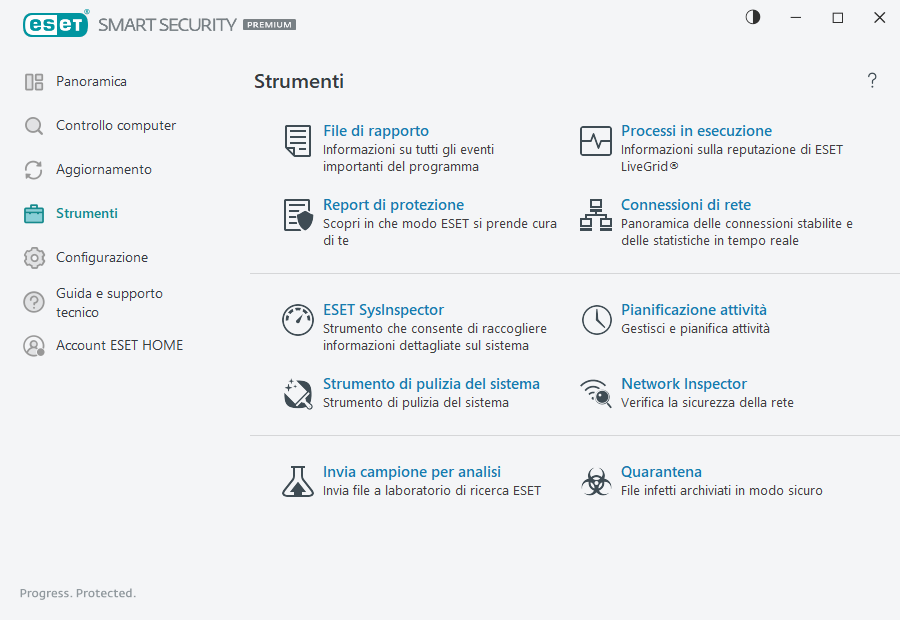Image resolution: width=900 pixels, height=620 pixels.
Task: Click the Quarantena biohazard icon
Action: click(596, 482)
